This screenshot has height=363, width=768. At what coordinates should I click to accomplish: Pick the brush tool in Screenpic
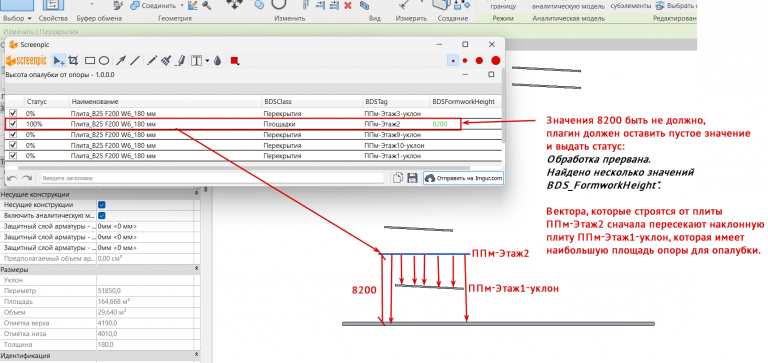tap(167, 61)
